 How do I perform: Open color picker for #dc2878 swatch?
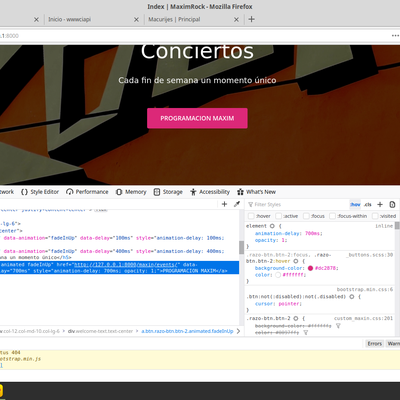tap(310, 268)
